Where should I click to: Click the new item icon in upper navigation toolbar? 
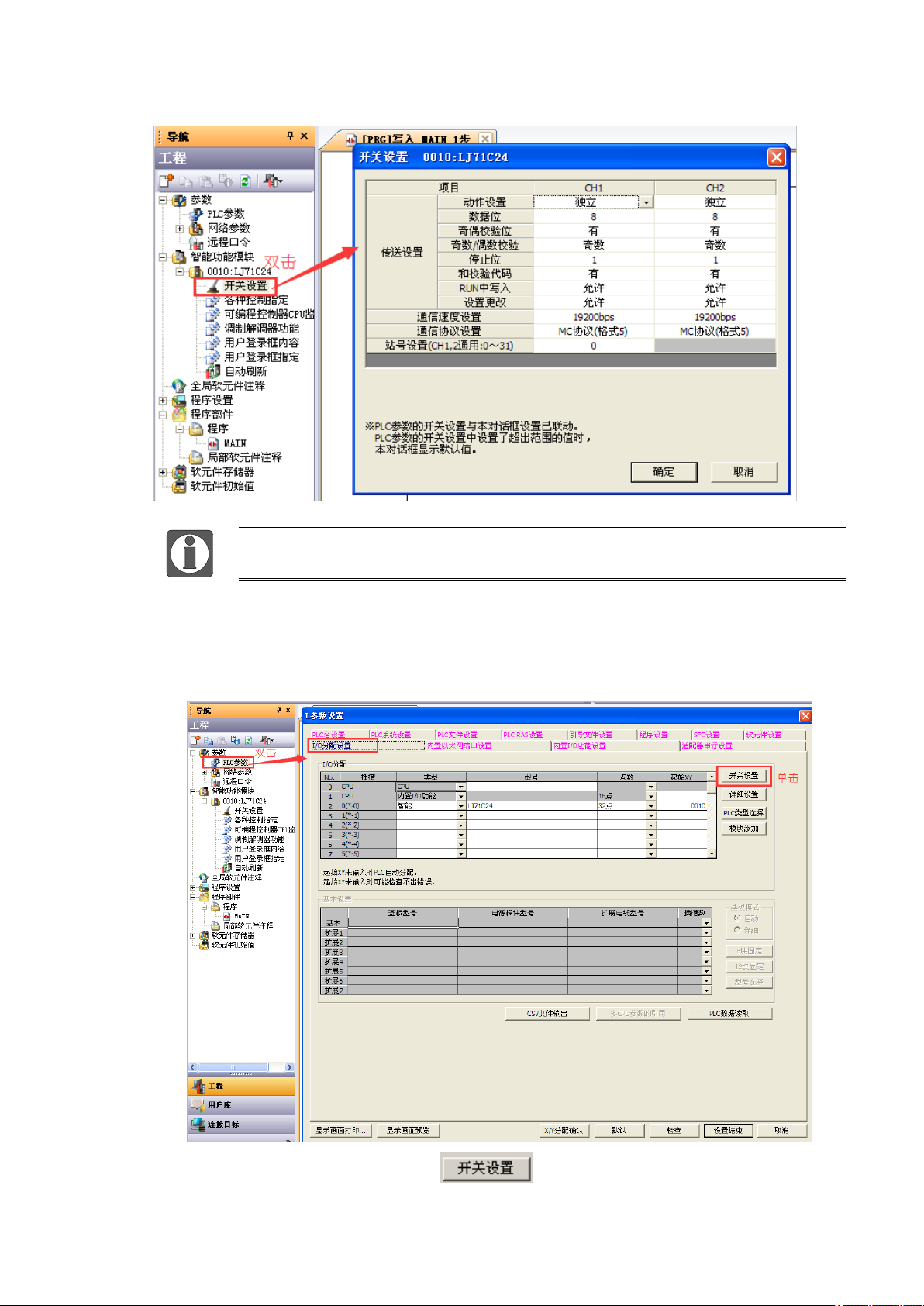click(x=166, y=181)
